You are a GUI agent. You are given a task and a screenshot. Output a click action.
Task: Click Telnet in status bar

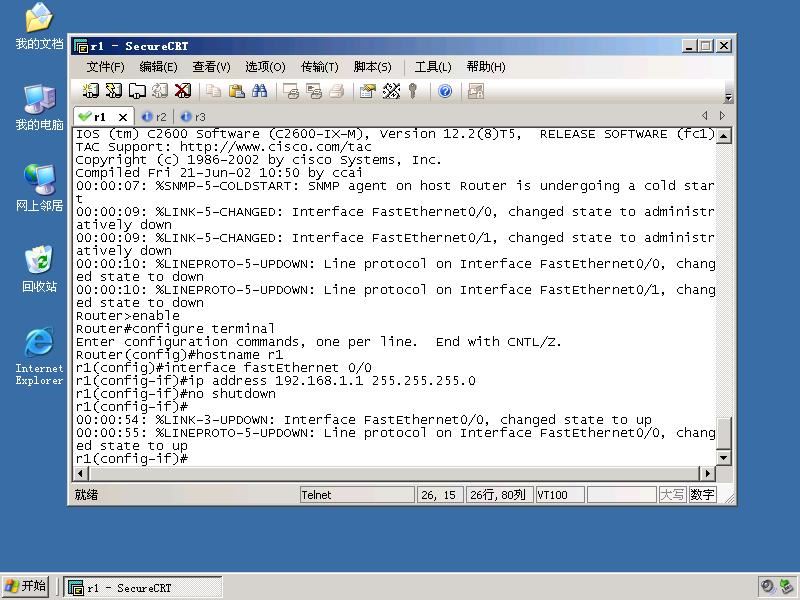[x=357, y=495]
